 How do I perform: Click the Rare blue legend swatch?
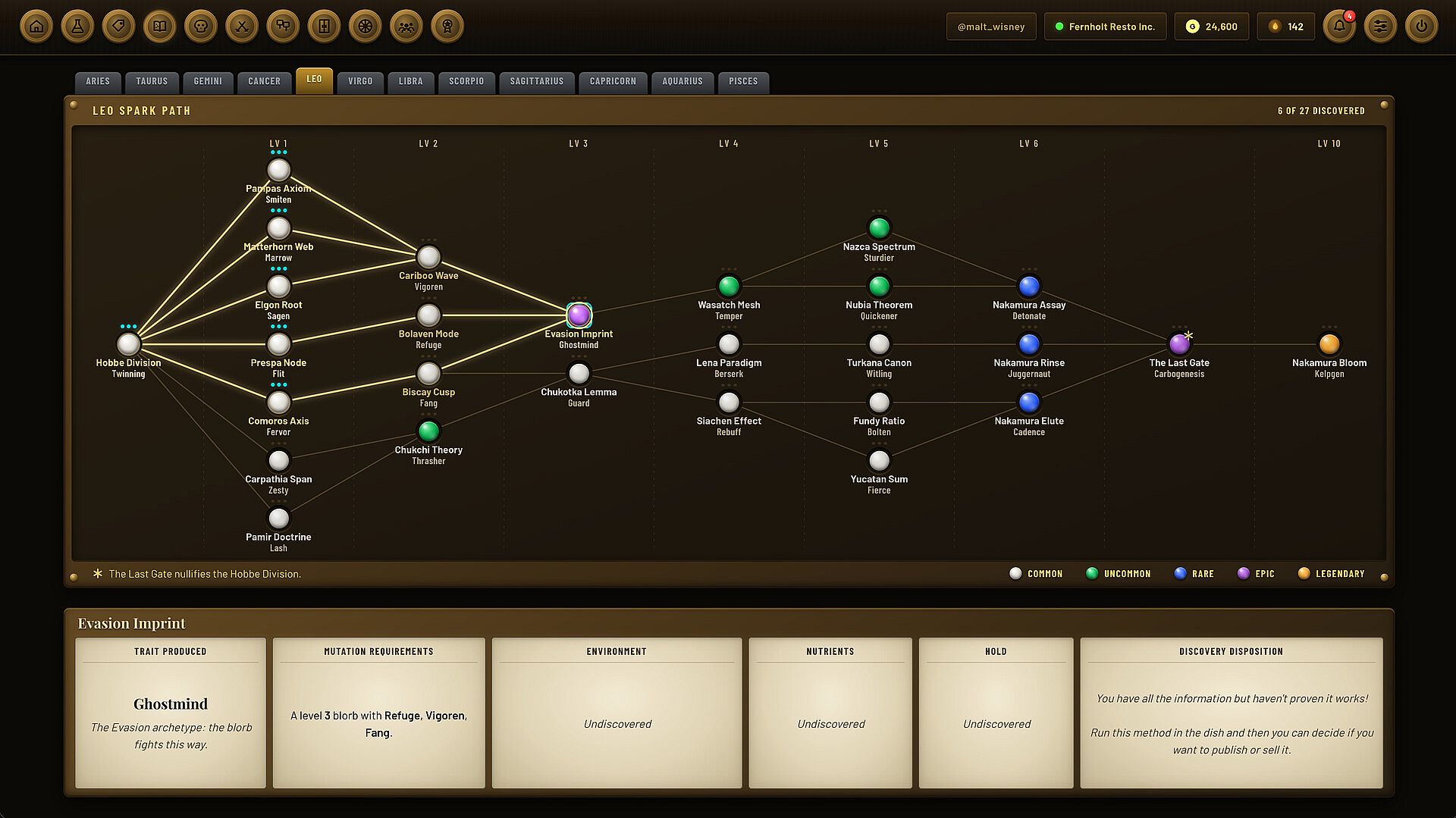1180,573
